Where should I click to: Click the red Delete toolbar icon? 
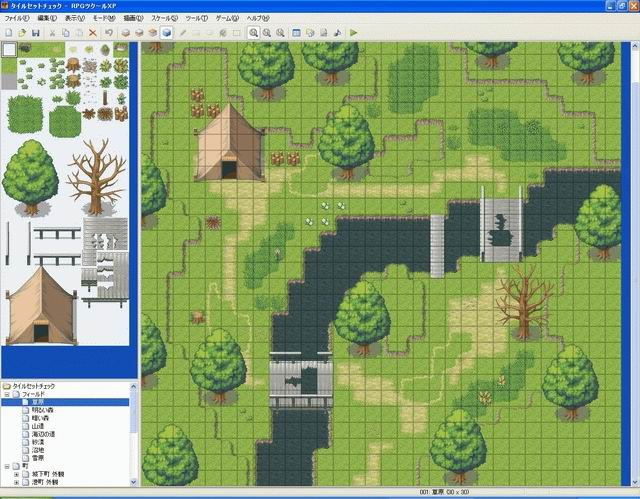(x=92, y=32)
